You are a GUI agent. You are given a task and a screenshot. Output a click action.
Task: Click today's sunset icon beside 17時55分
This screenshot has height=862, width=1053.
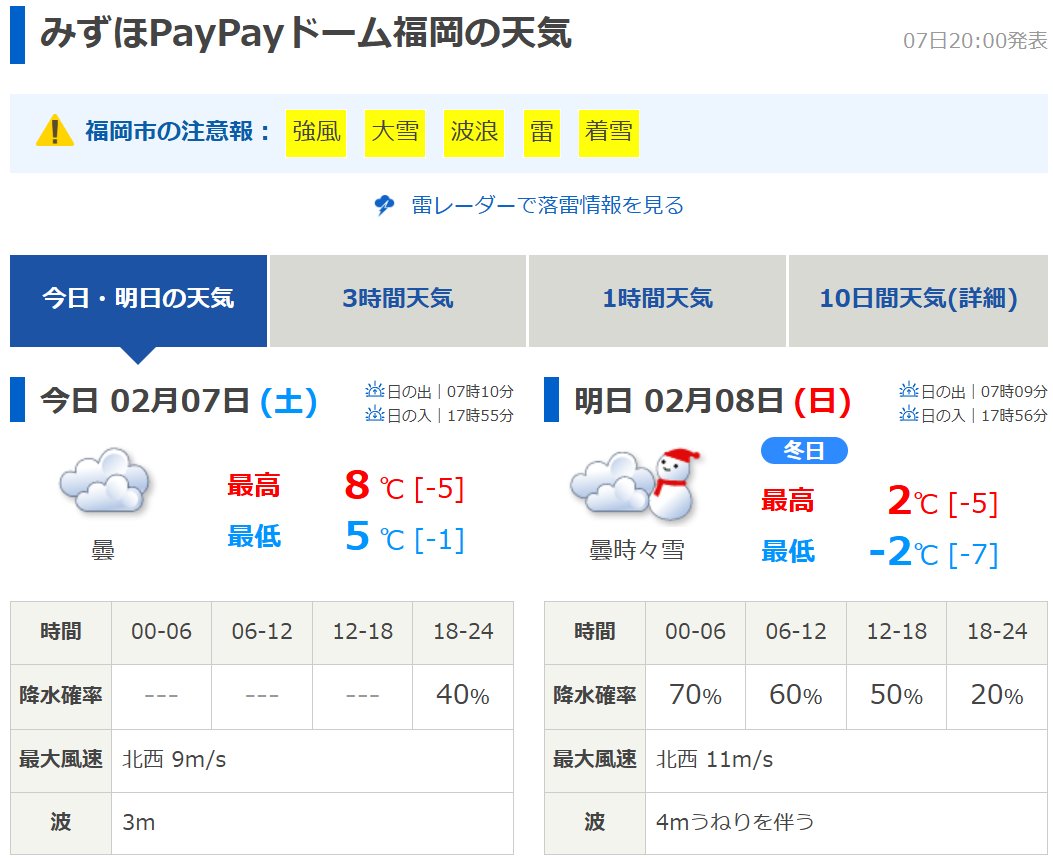(375, 414)
